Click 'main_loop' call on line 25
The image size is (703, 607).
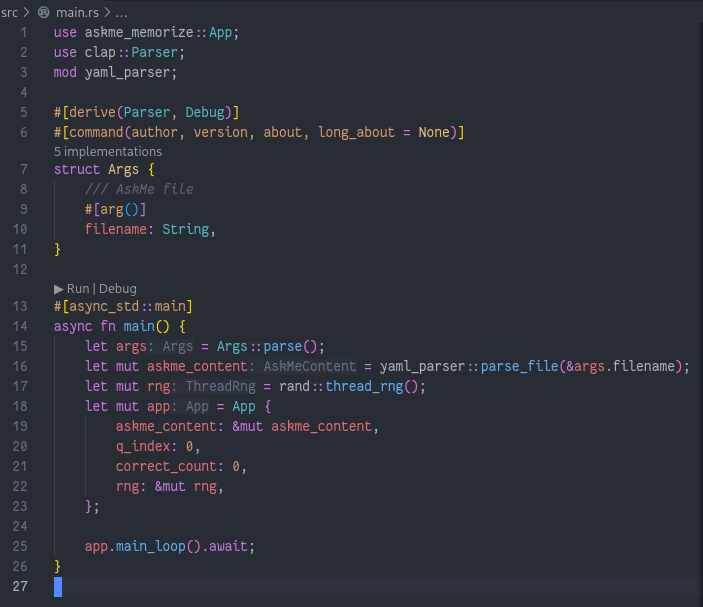click(151, 547)
